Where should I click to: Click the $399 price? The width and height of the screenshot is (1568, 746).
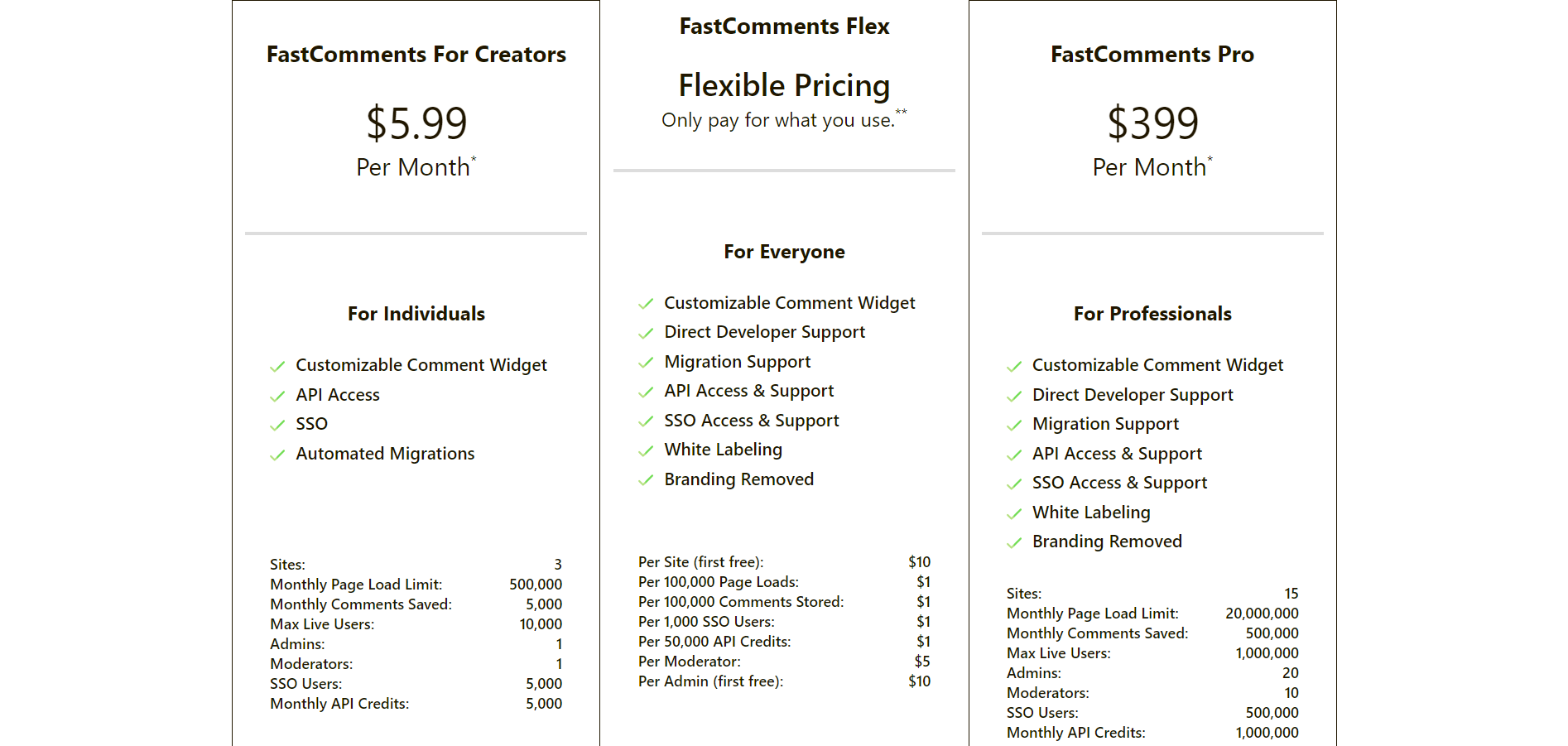coord(1152,123)
